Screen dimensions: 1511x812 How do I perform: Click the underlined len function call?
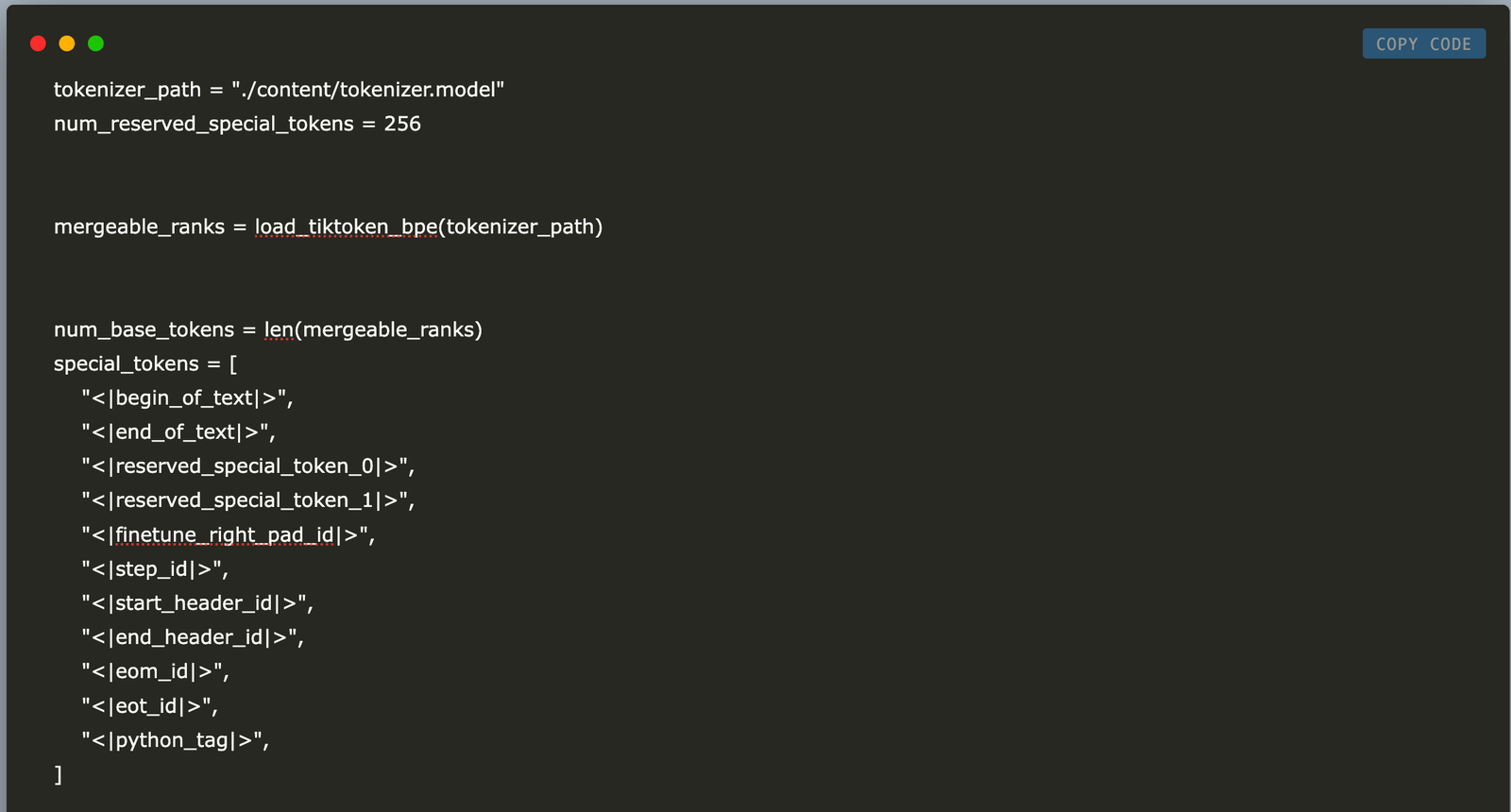(x=279, y=330)
